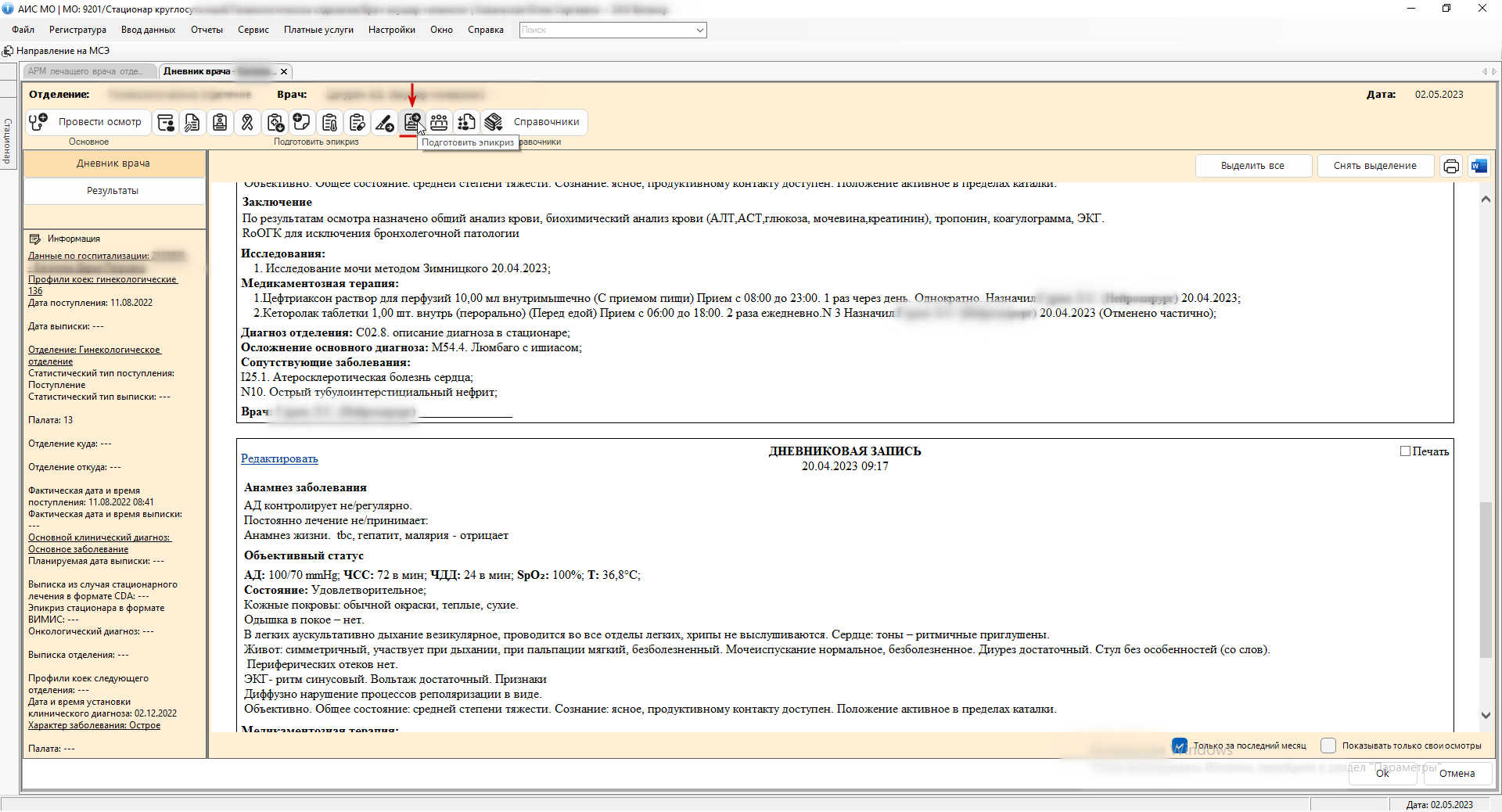This screenshot has height=812, width=1502.
Task: Enable 'Показывать только свои осмотры'
Action: 1328,746
